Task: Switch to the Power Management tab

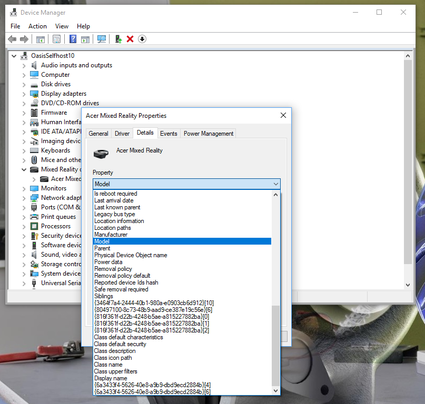Action: pyautogui.click(x=208, y=133)
